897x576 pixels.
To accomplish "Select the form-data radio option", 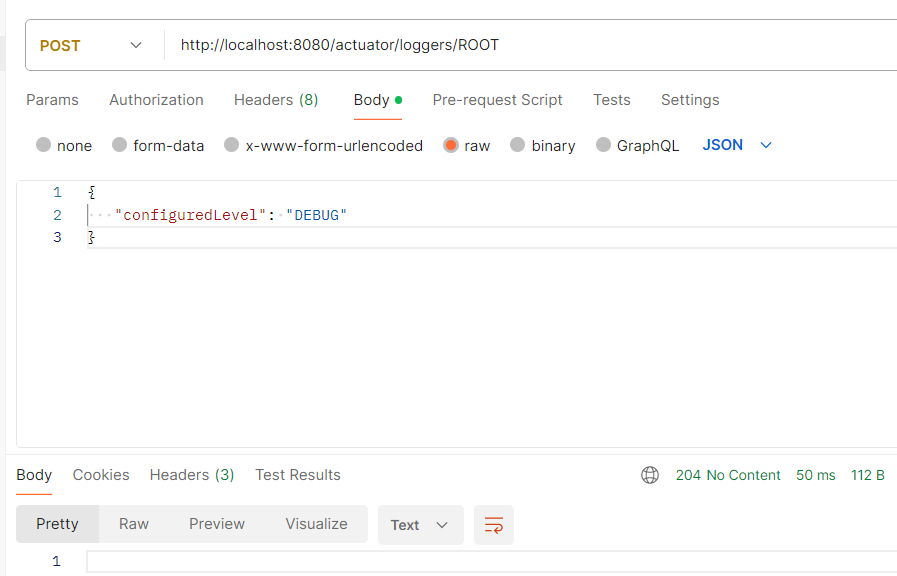I will coord(120,145).
